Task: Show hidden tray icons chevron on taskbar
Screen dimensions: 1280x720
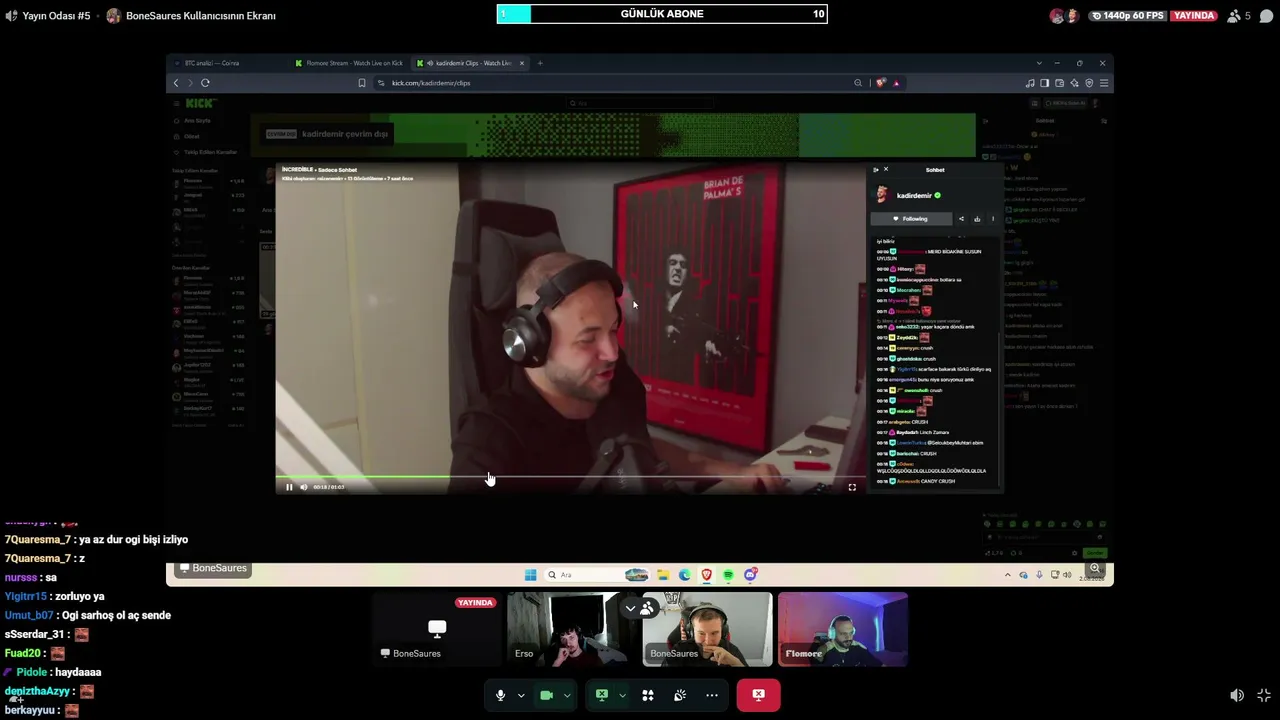Action: pyautogui.click(x=1007, y=575)
